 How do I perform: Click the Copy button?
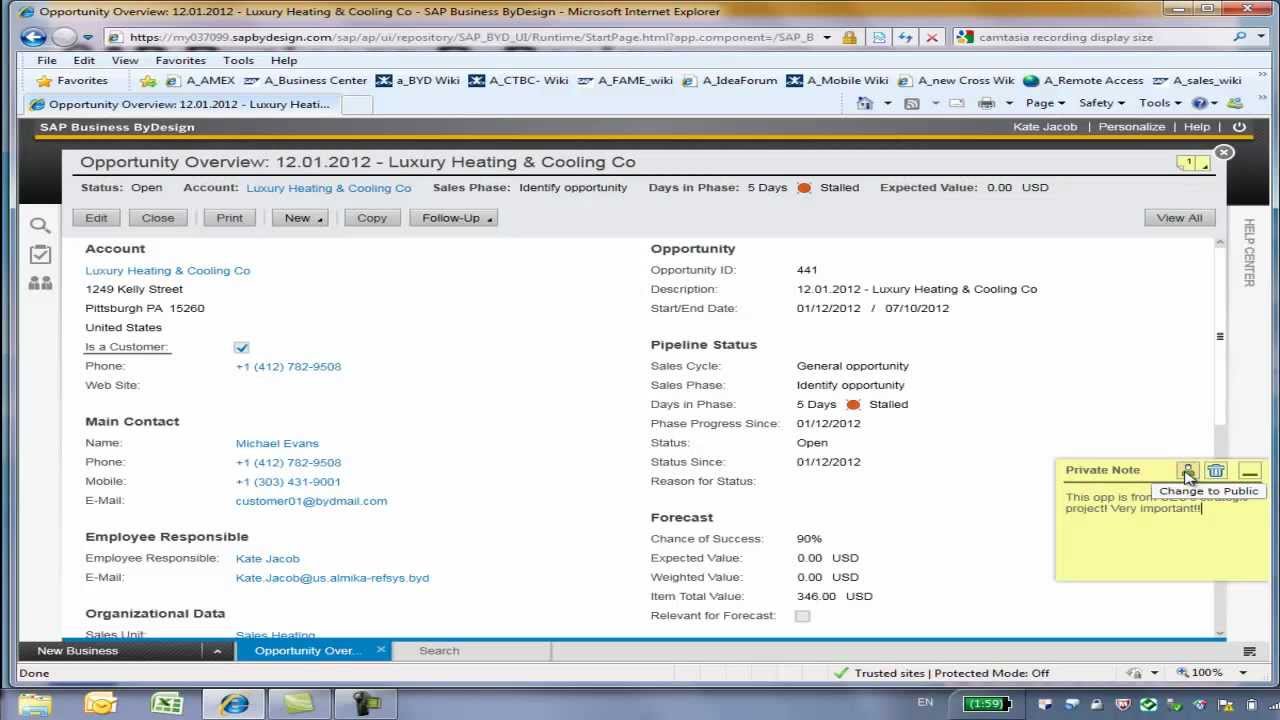click(372, 218)
